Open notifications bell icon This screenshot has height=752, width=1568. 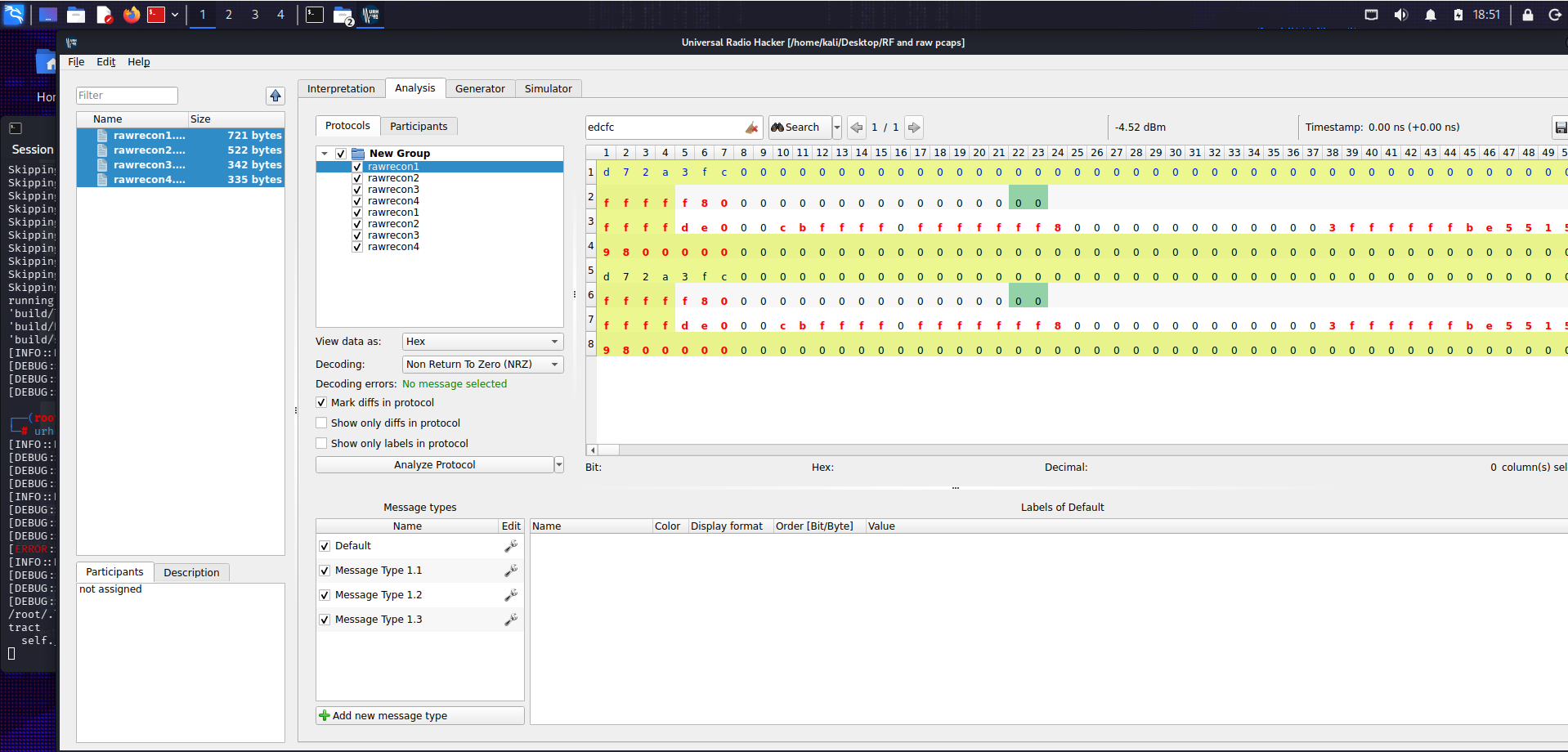point(1431,15)
